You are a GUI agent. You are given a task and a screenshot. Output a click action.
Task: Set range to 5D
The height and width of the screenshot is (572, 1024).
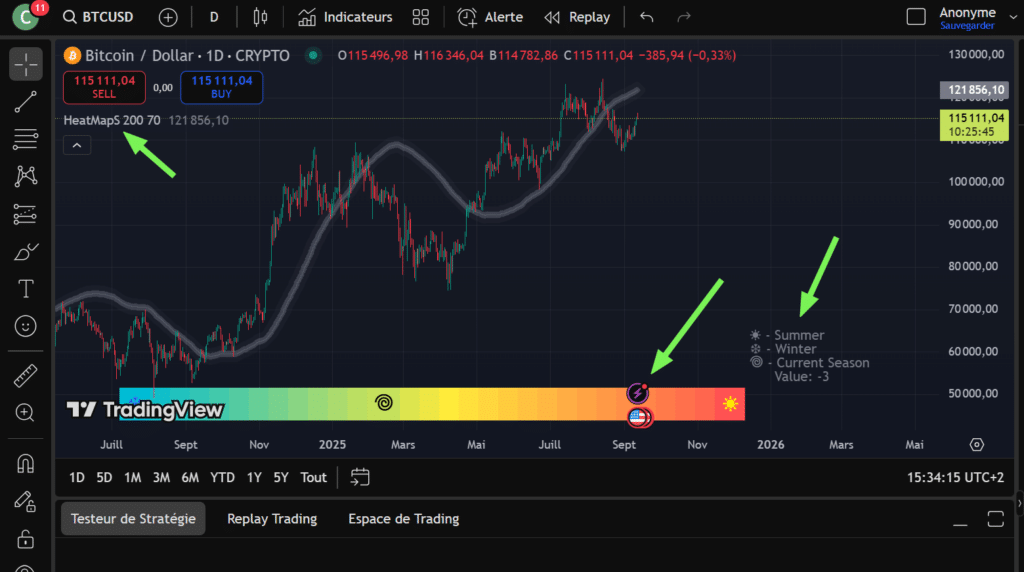[104, 477]
